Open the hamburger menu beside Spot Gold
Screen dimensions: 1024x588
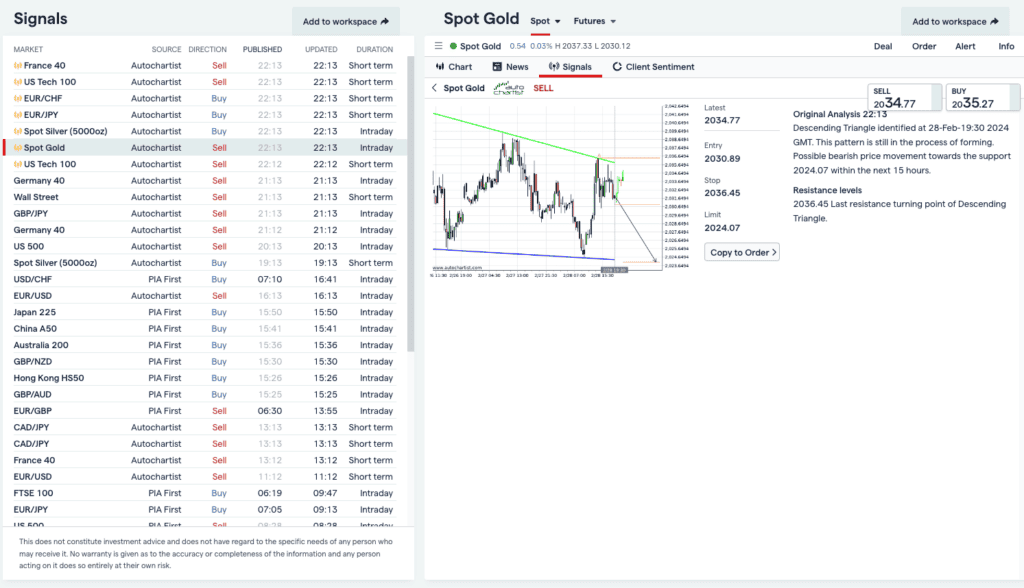438,46
